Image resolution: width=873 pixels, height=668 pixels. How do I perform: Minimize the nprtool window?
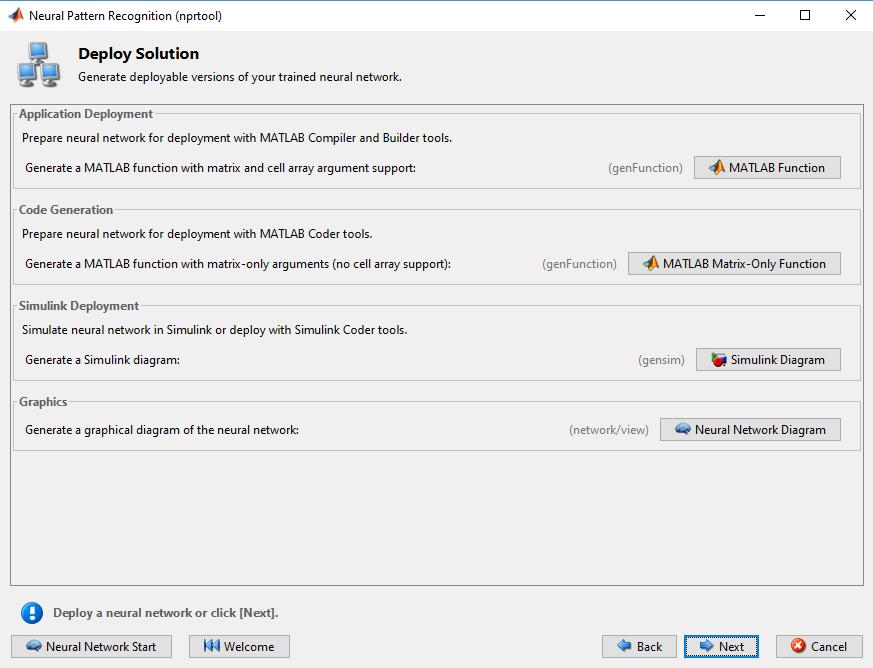[x=760, y=15]
